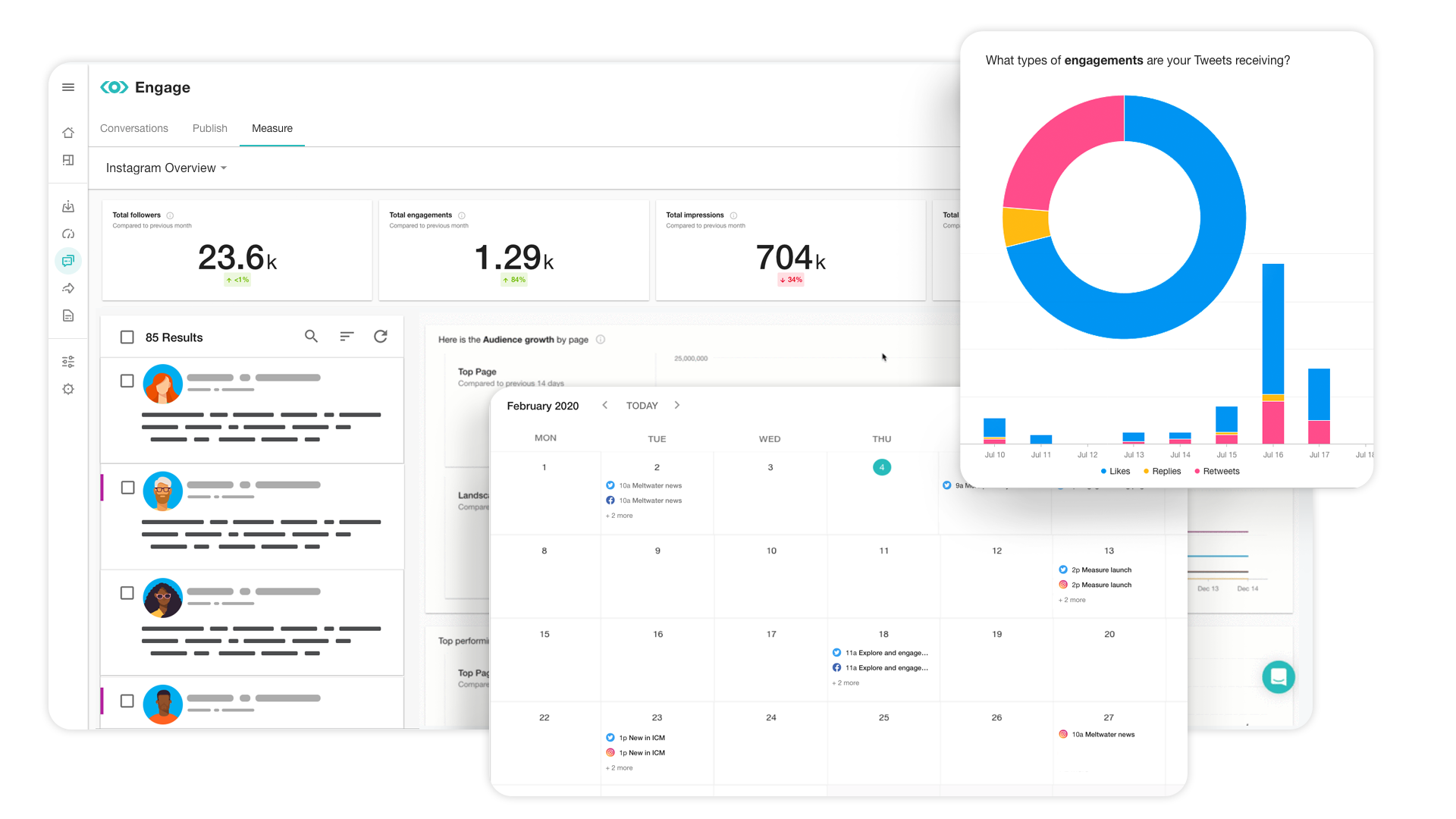Open the gauge monitor sidebar icon
Viewport: 1456px width, 819px height.
68,234
